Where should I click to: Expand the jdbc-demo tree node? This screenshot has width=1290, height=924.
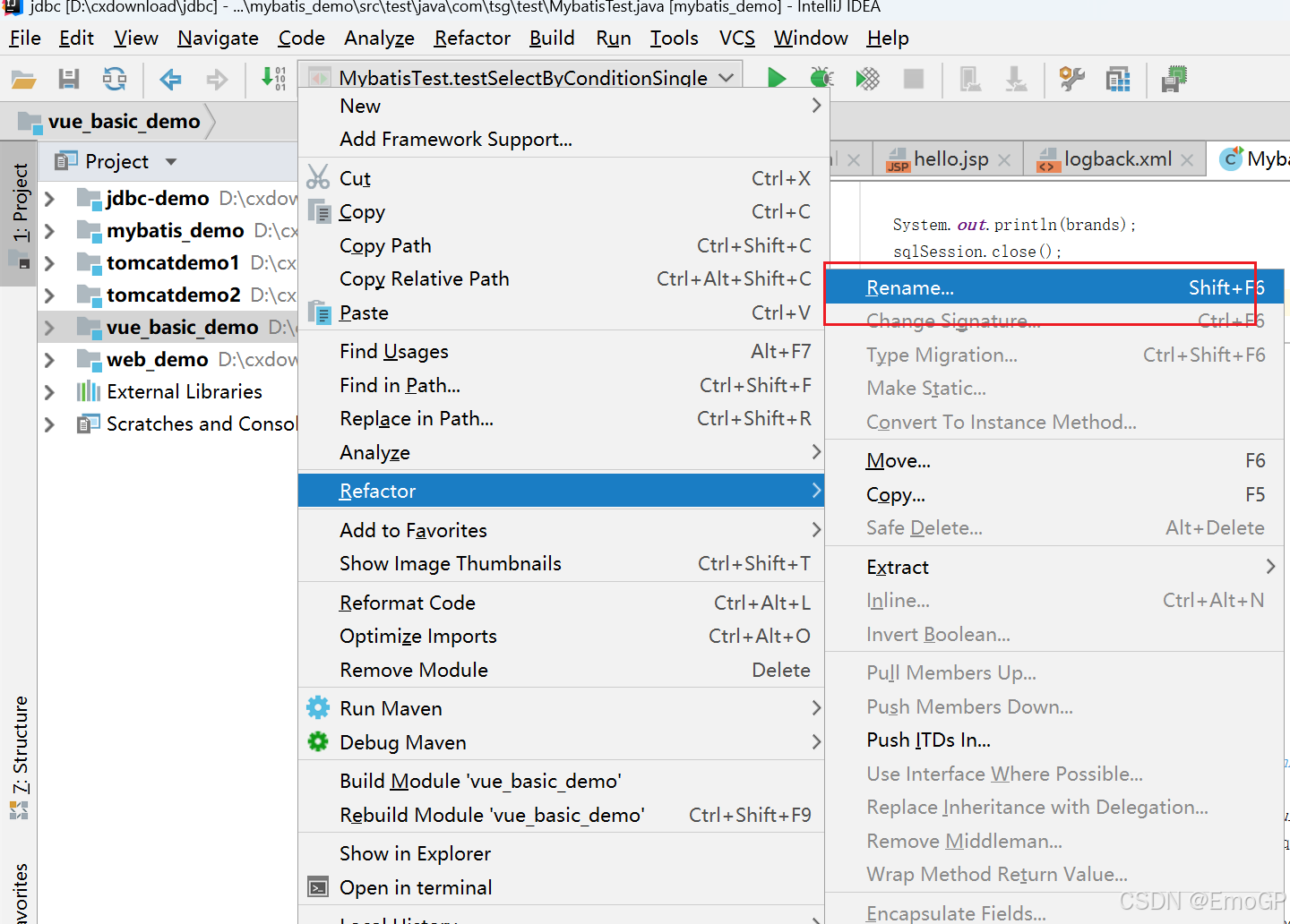pos(50,198)
